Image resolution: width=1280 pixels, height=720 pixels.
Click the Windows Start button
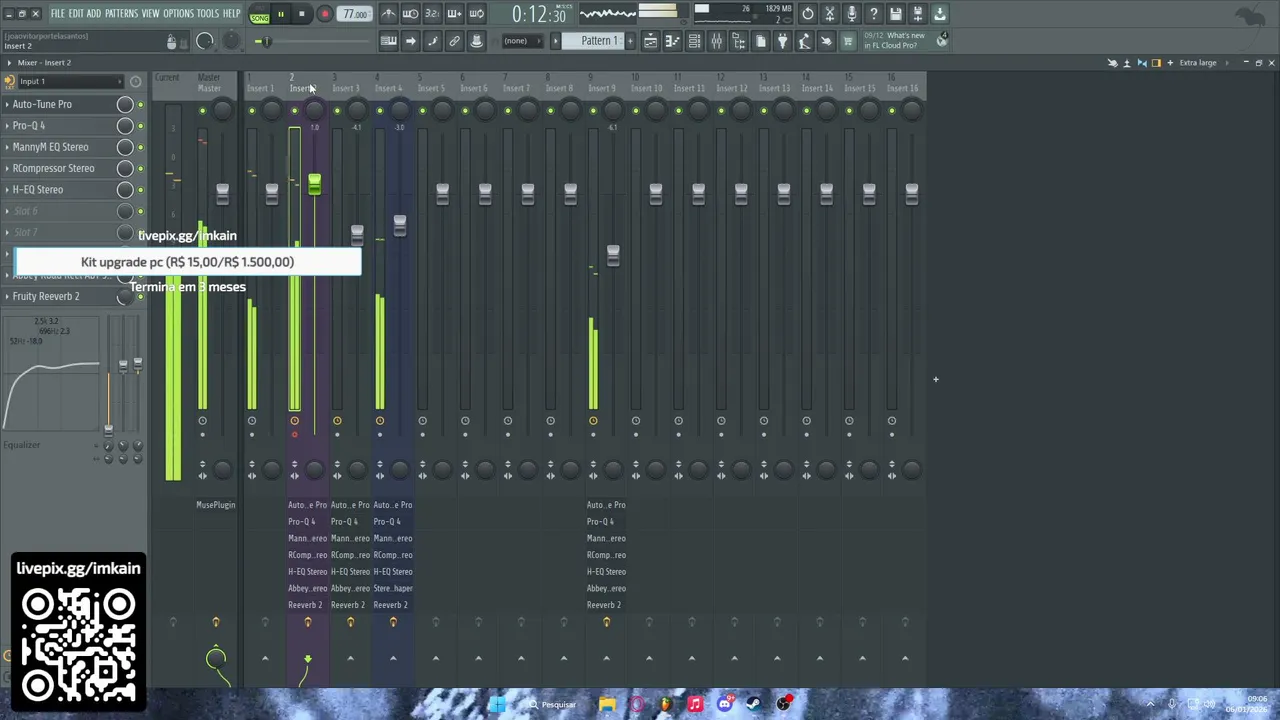(497, 704)
